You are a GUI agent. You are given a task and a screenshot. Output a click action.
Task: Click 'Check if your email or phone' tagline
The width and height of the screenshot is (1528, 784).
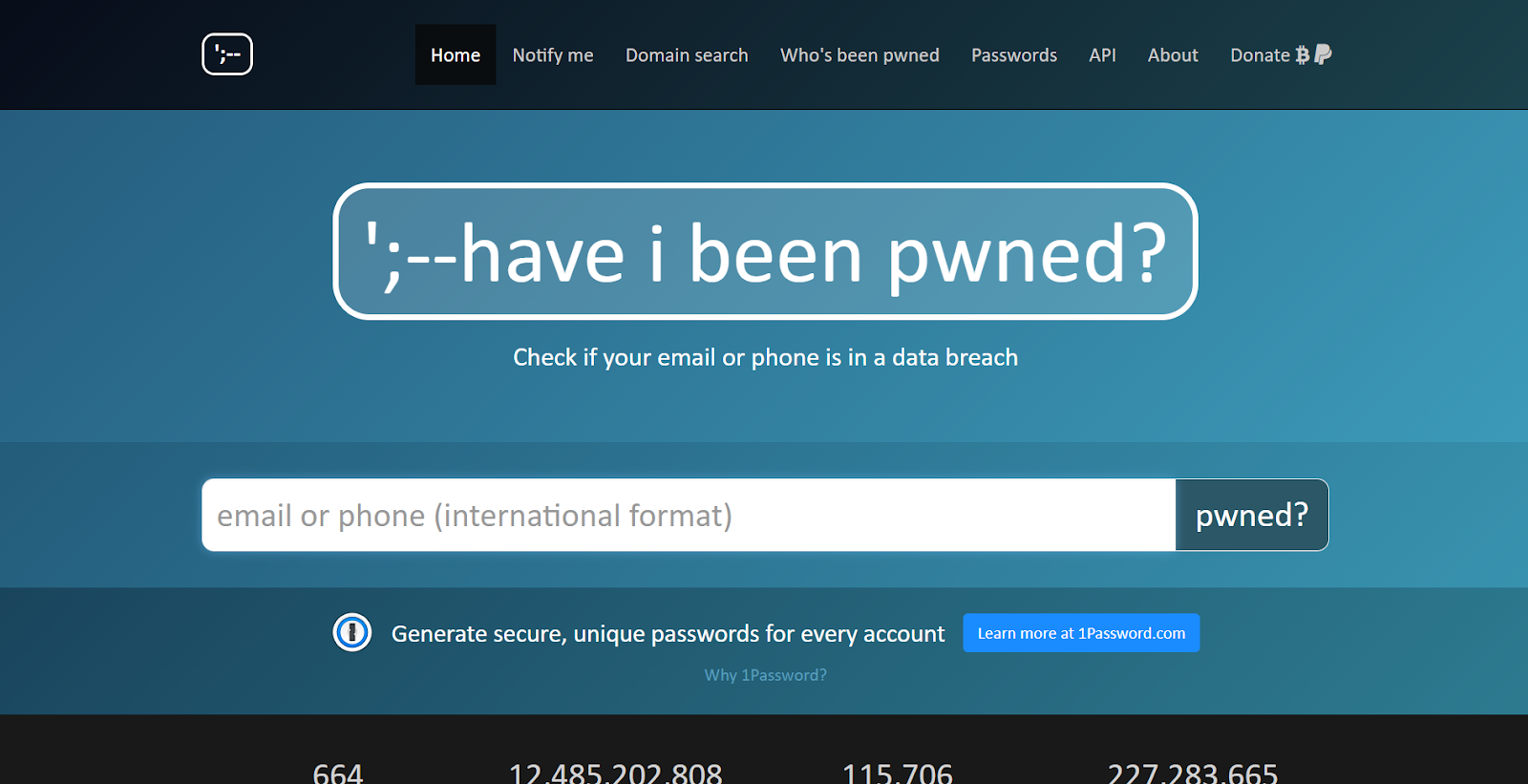[x=765, y=357]
